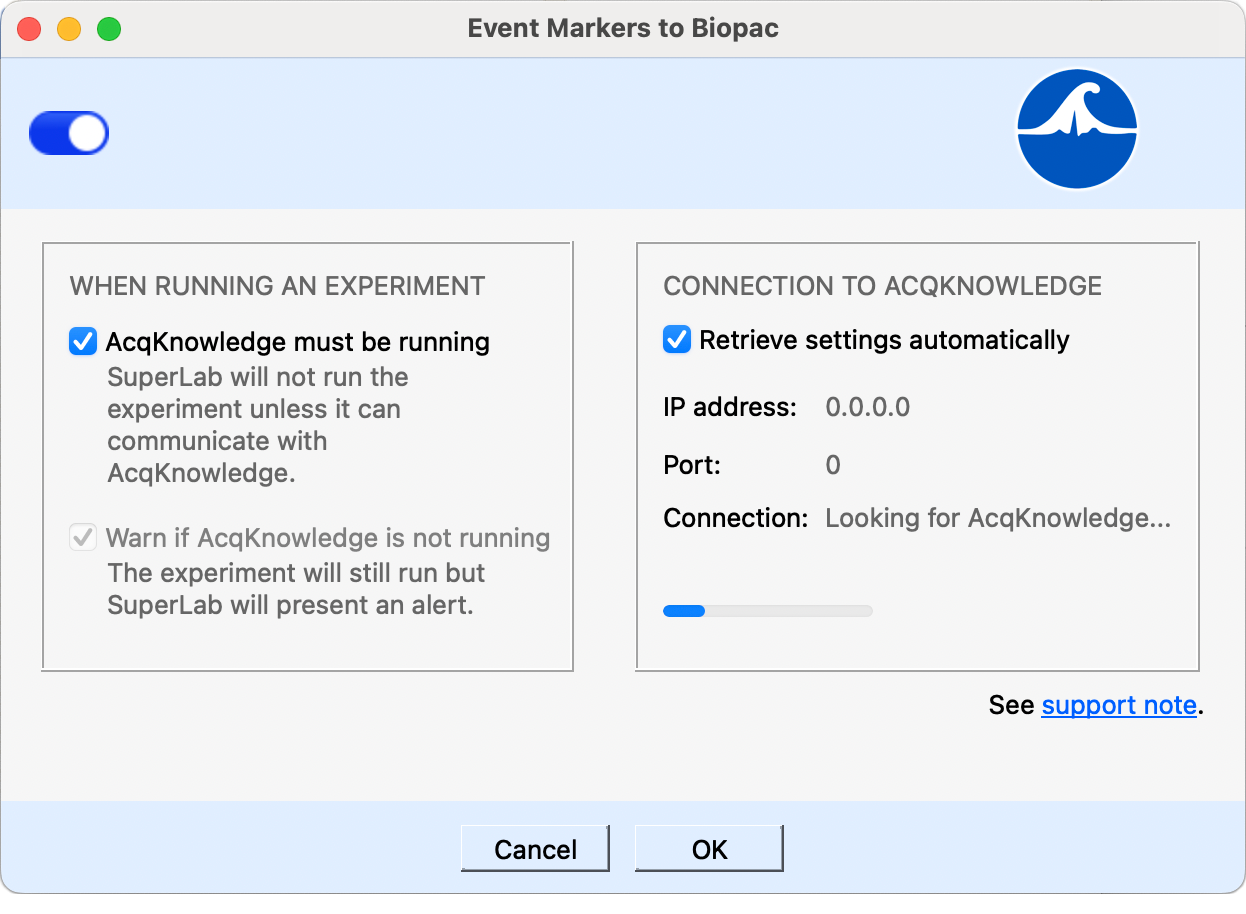Screen dimensions: 1246x914
Task: Disable "Retrieve settings automatically"
Action: tap(676, 339)
